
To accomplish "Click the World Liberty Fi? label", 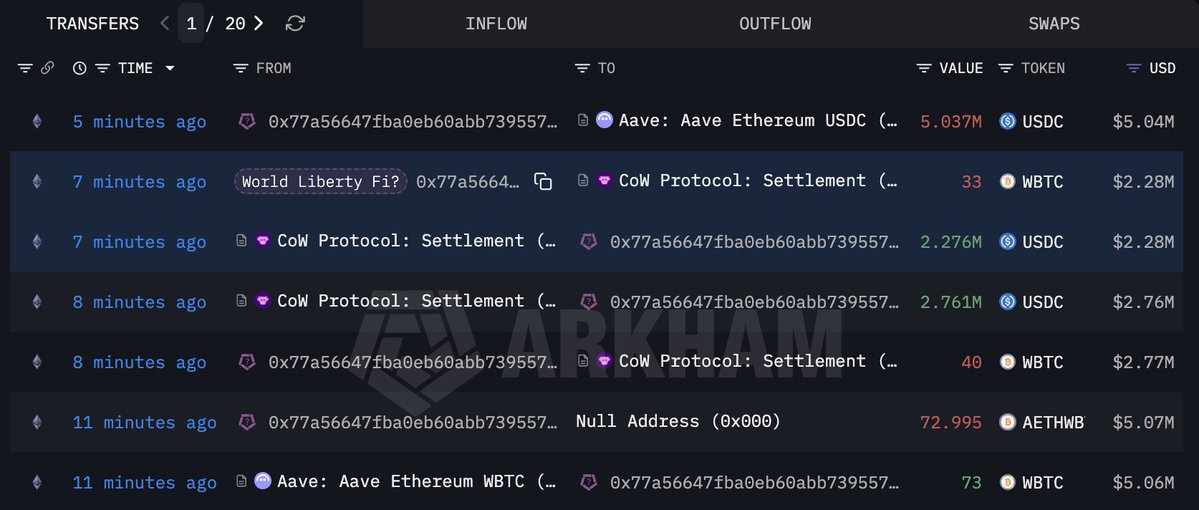I will 321,181.
